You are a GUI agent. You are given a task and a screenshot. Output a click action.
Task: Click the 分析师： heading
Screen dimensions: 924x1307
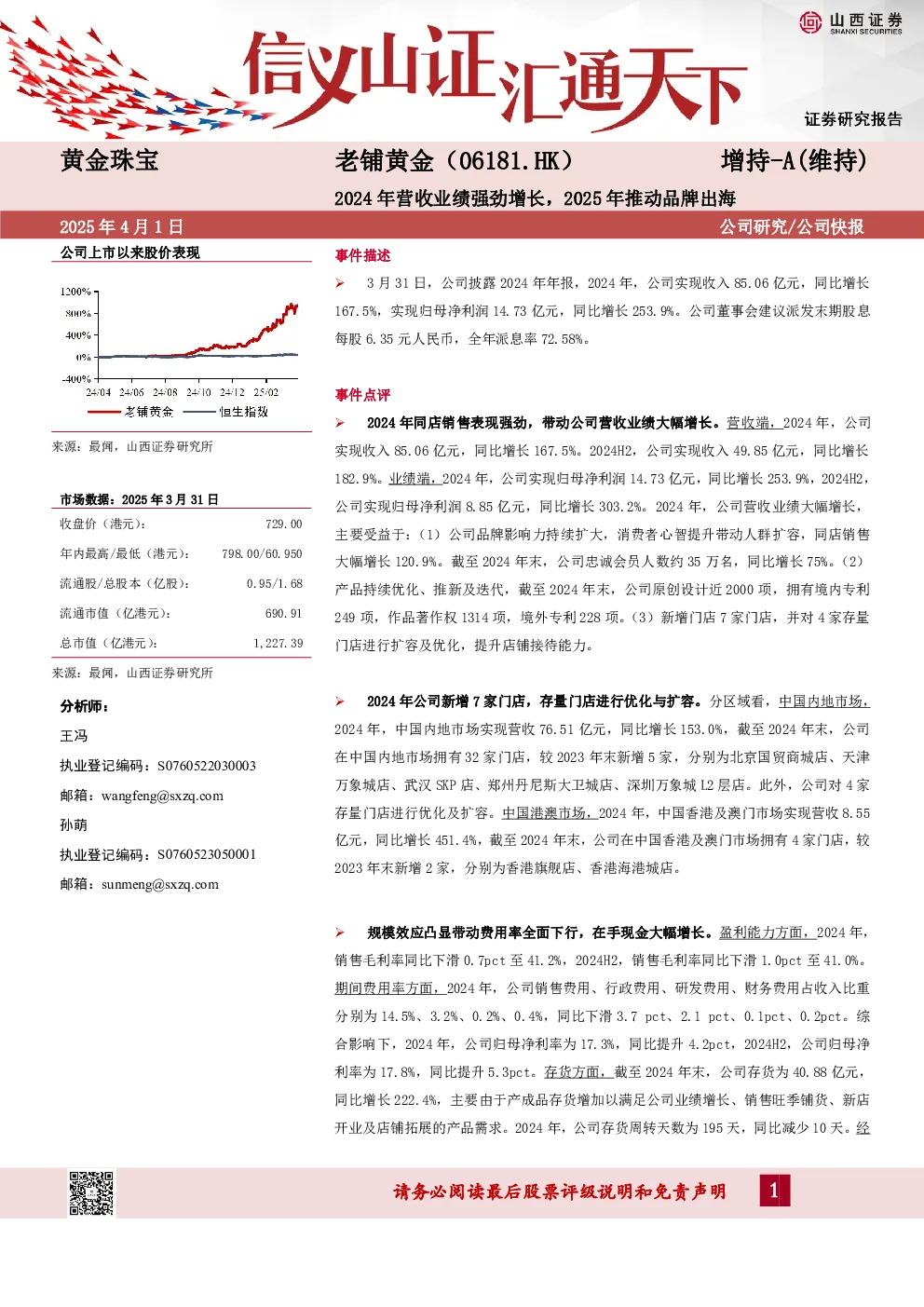click(85, 706)
